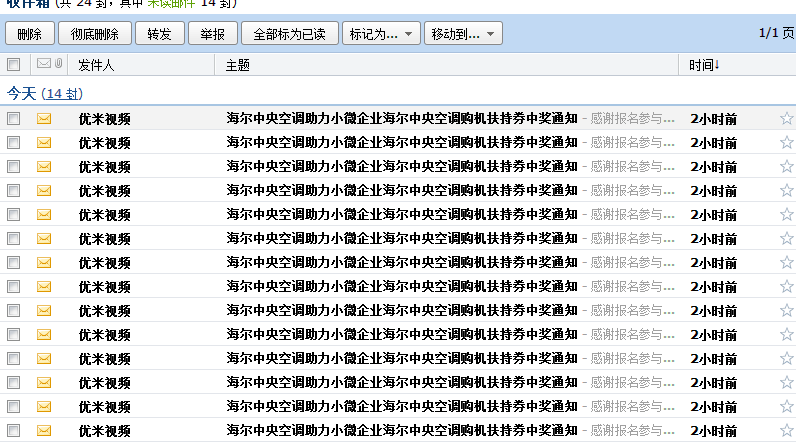This screenshot has height=448, width=796.
Task: Click the unread envelope icon in the sixth row
Action: (x=44, y=238)
